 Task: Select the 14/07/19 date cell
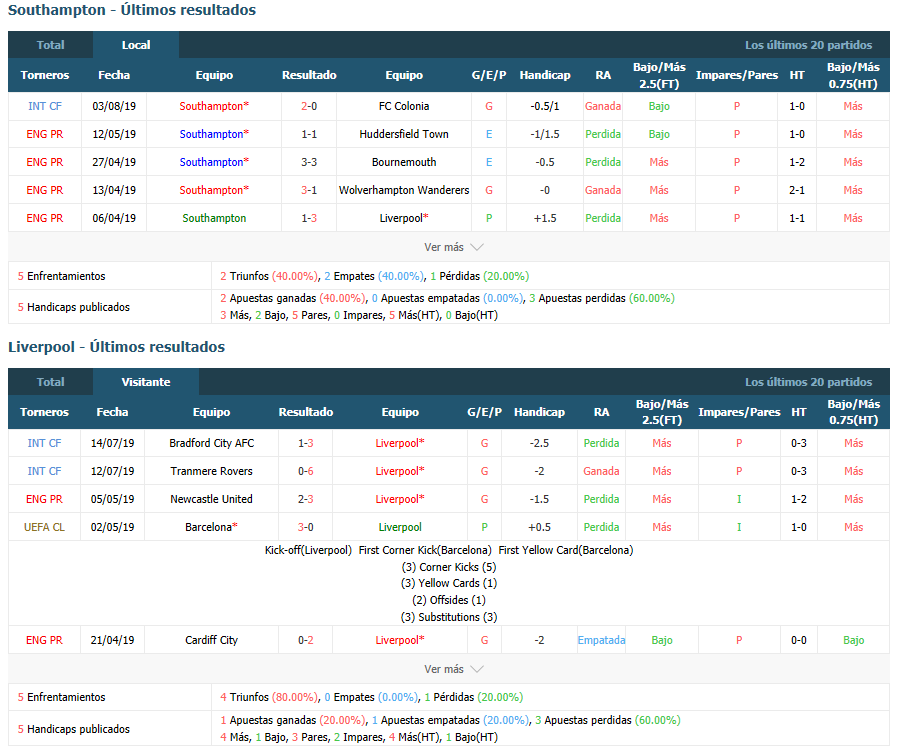112,443
